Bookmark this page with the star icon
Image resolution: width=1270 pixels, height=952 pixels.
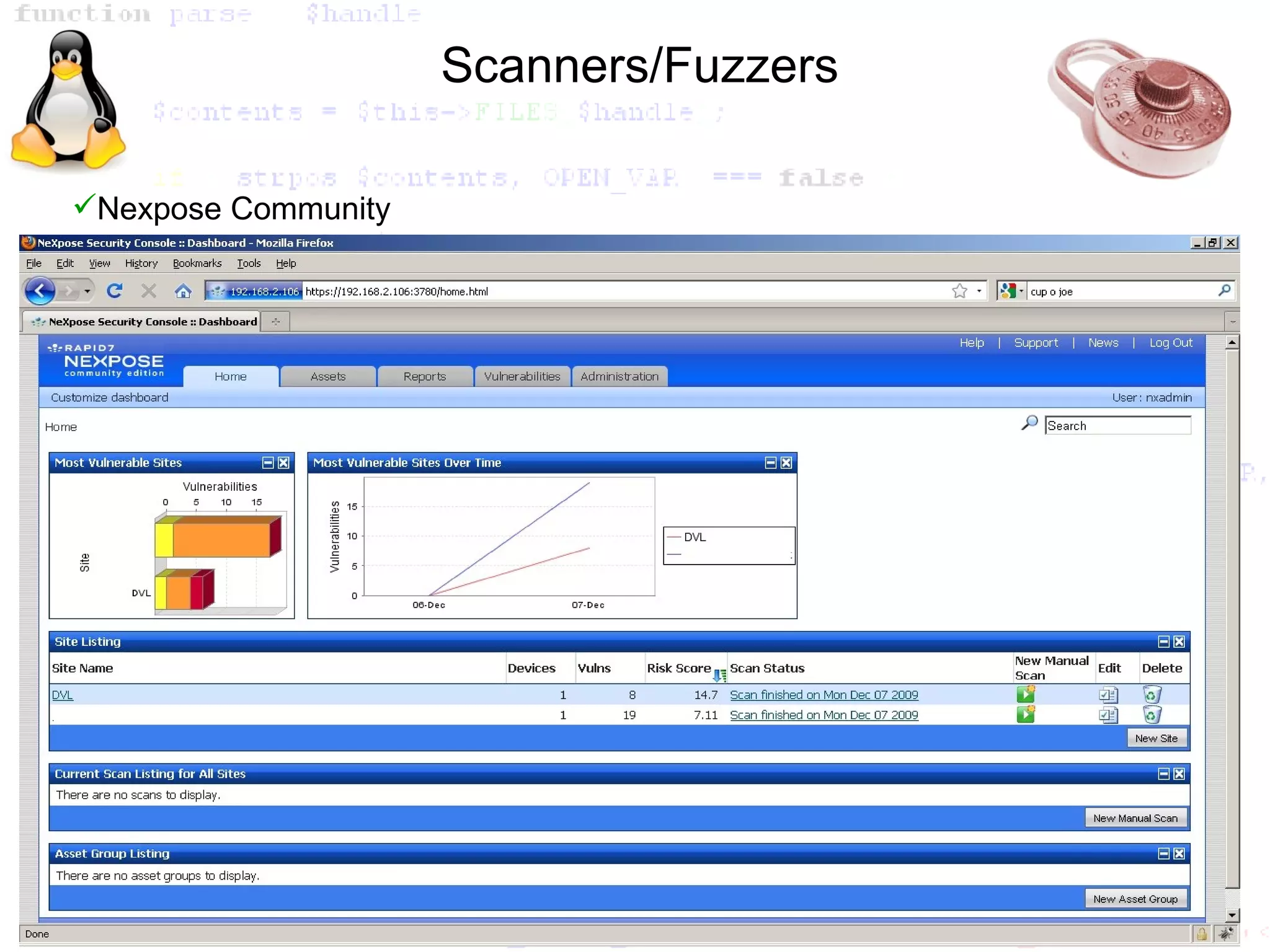pyautogui.click(x=959, y=291)
